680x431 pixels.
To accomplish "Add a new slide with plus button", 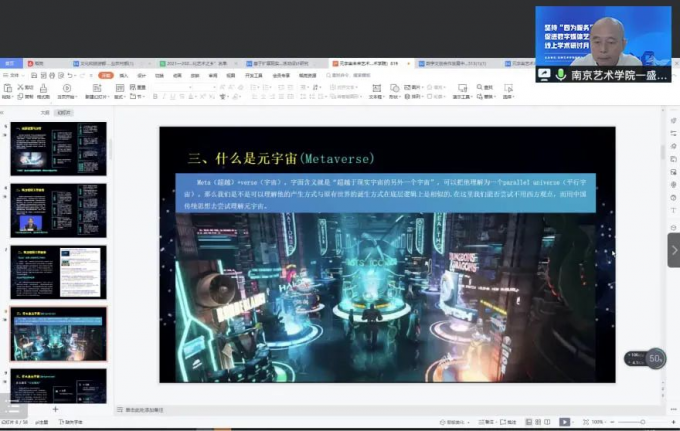I will pyautogui.click(x=55, y=409).
